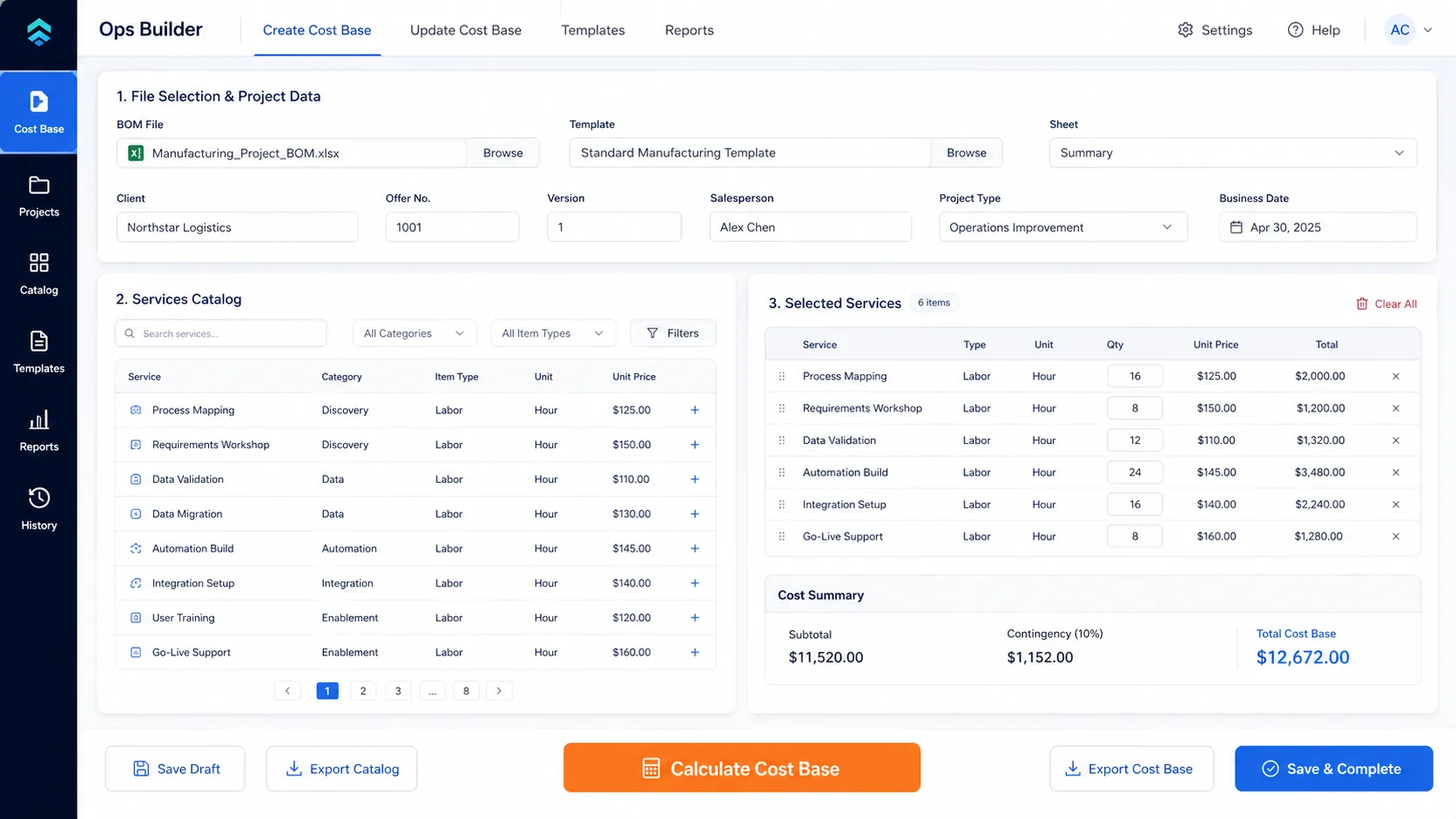The width and height of the screenshot is (1456, 819).
Task: Add Process Mapping with plus icon
Action: 695,410
